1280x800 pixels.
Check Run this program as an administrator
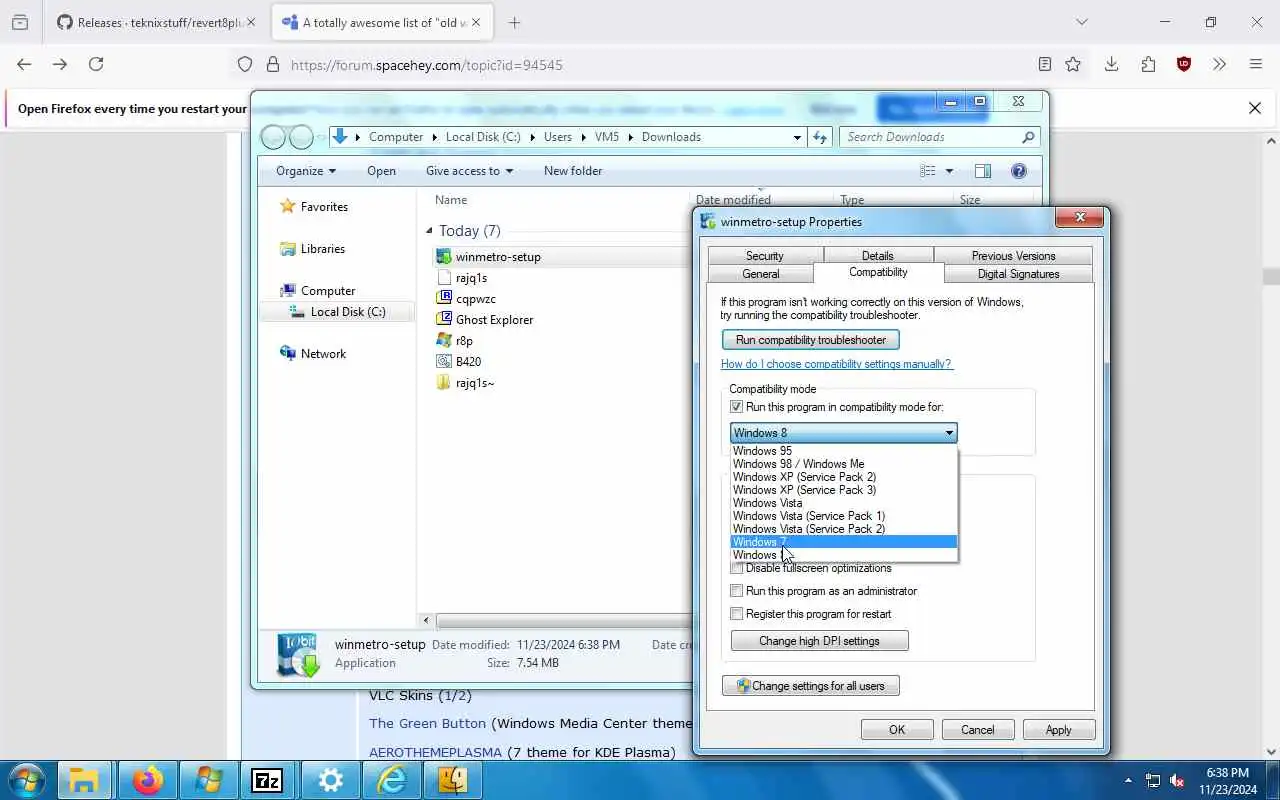[x=737, y=591]
